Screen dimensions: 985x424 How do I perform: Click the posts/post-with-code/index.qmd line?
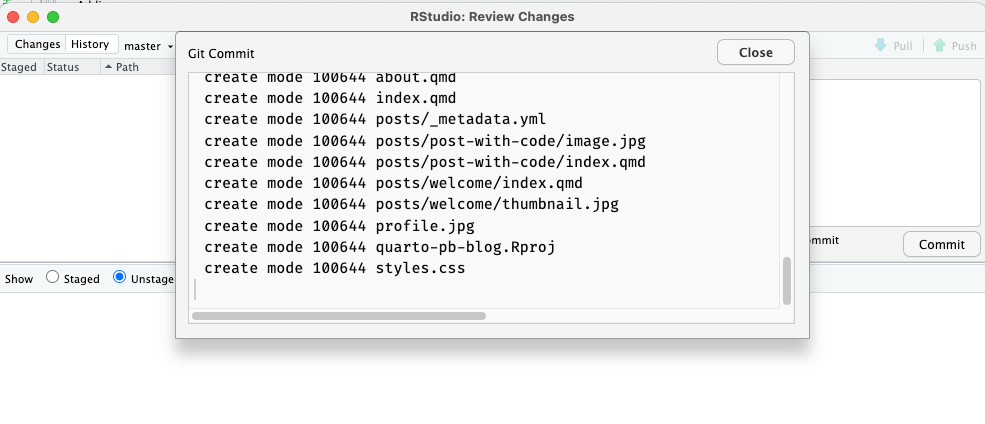425,162
